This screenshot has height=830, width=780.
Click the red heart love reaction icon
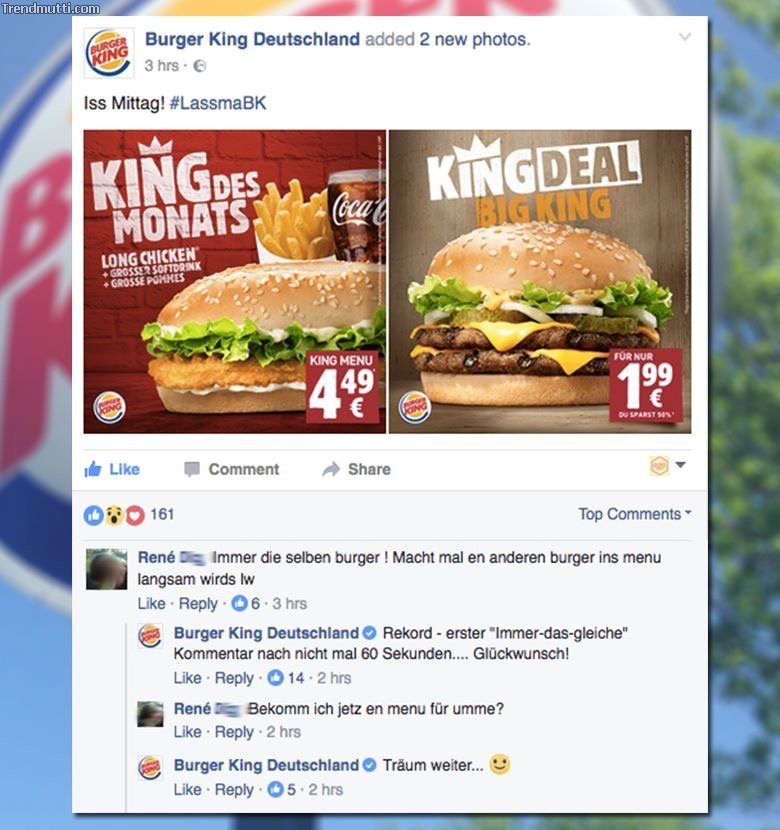point(135,515)
